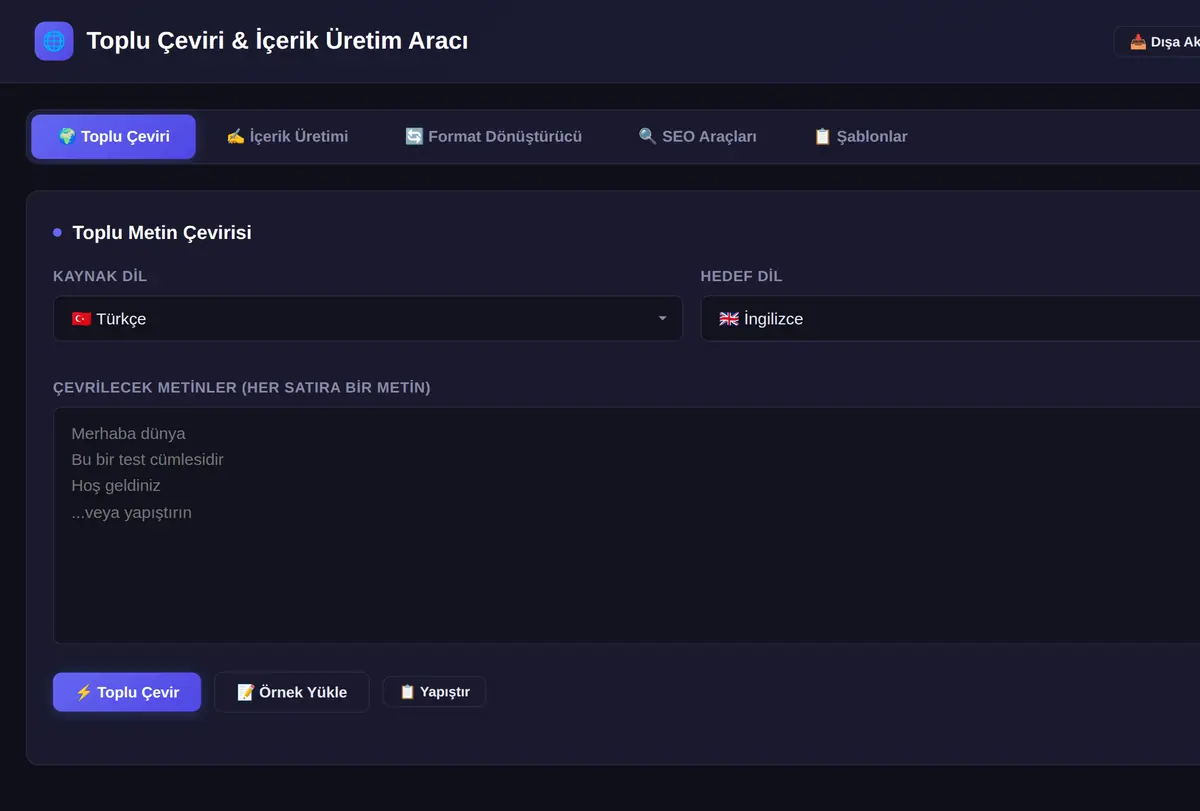The height and width of the screenshot is (811, 1200).
Task: Focus the Çevrilecek Metinler text area
Action: click(626, 525)
